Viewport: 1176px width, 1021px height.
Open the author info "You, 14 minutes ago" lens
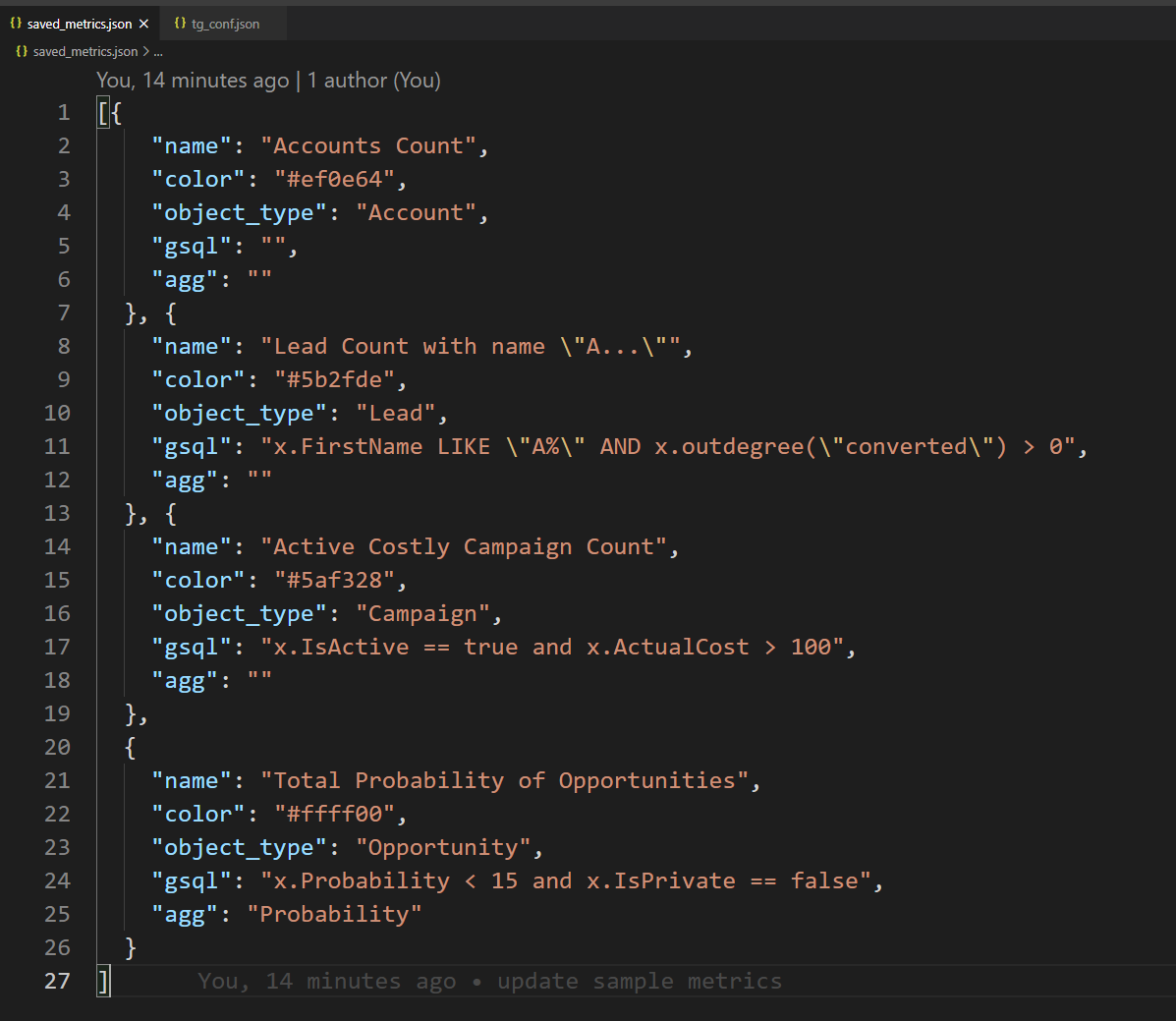tap(268, 81)
